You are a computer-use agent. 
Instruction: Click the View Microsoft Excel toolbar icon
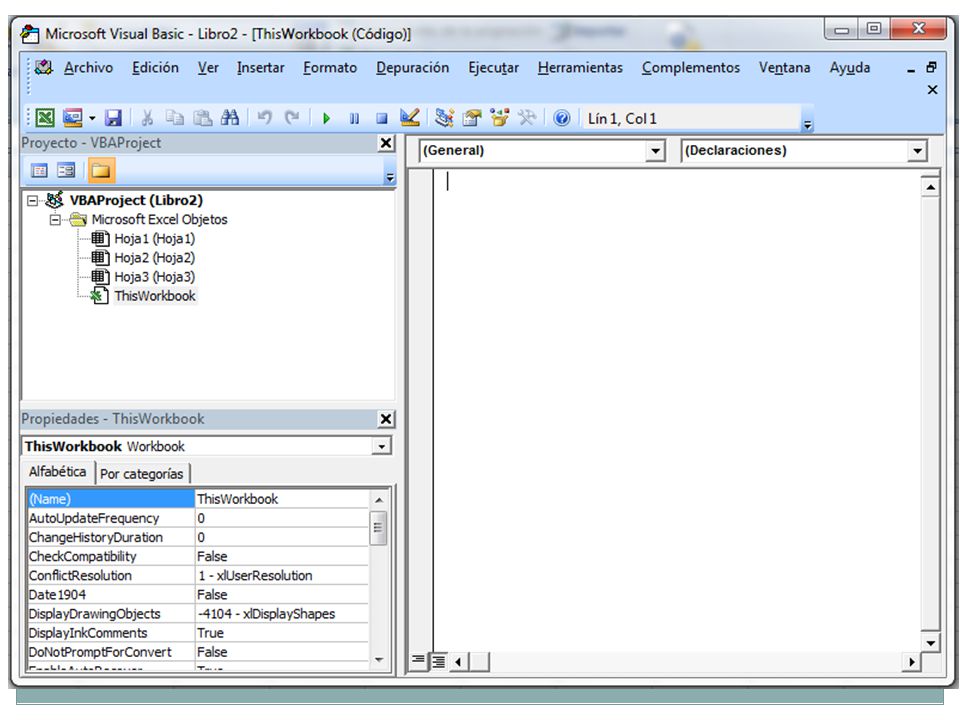(45, 118)
